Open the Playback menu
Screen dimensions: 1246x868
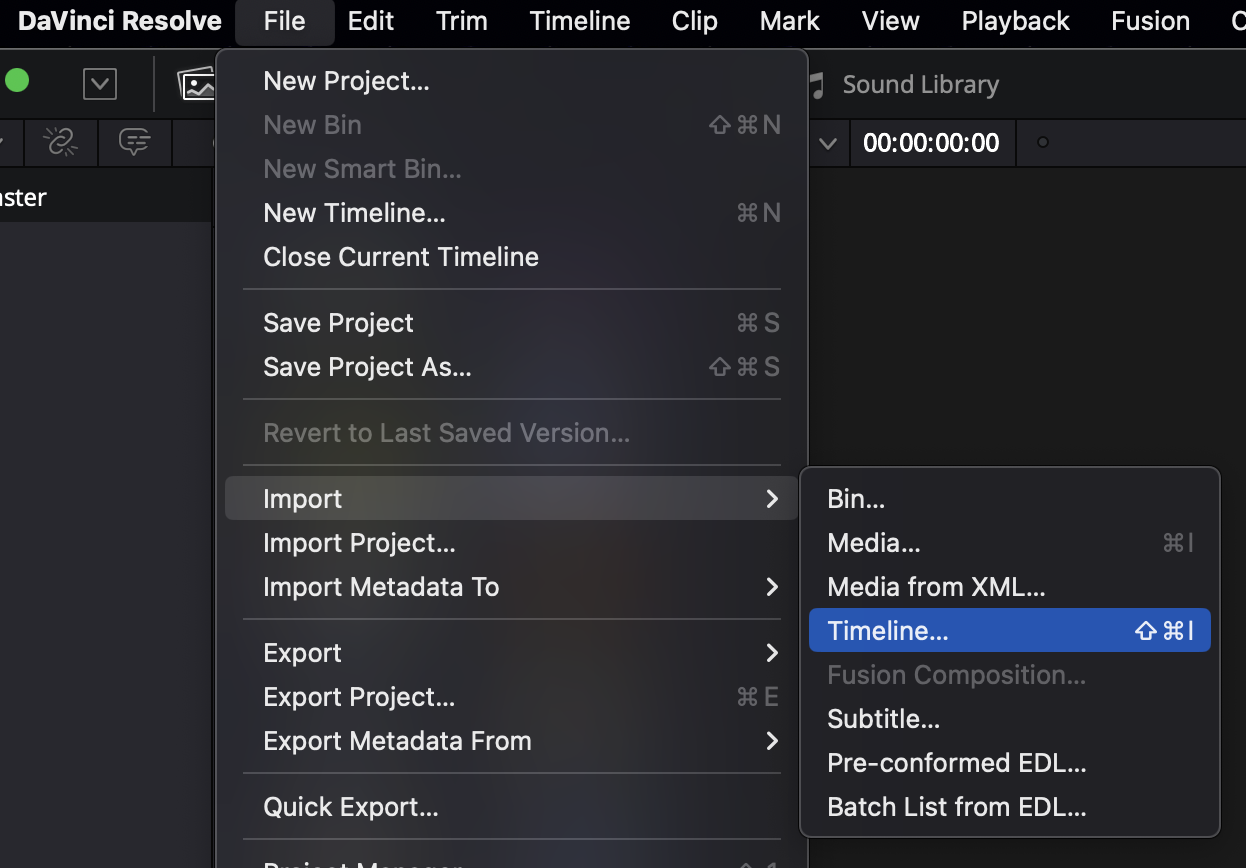click(1015, 21)
